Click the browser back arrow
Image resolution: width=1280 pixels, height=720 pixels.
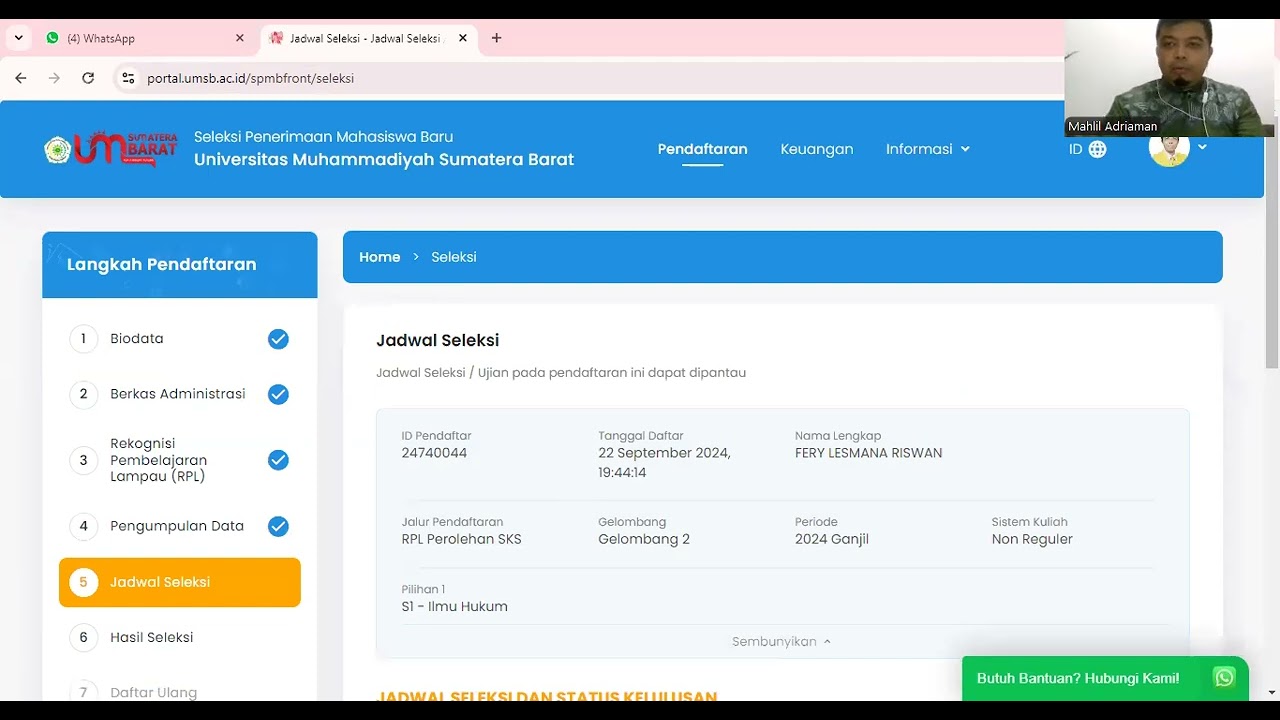(21, 78)
